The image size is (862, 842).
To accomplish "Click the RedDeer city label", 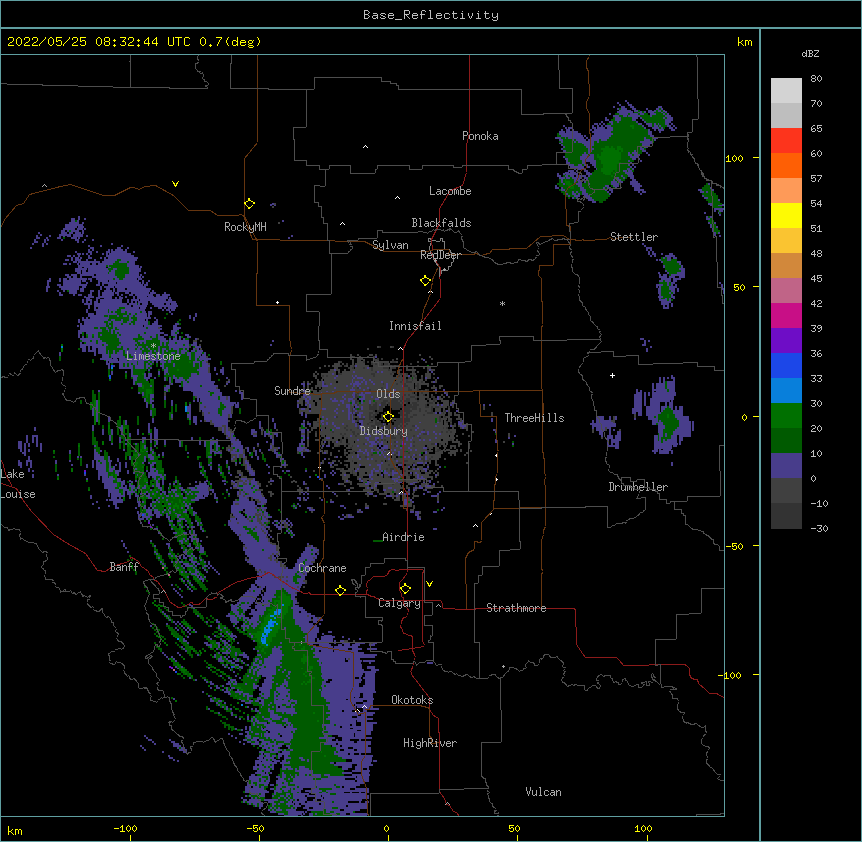I will [x=440, y=255].
